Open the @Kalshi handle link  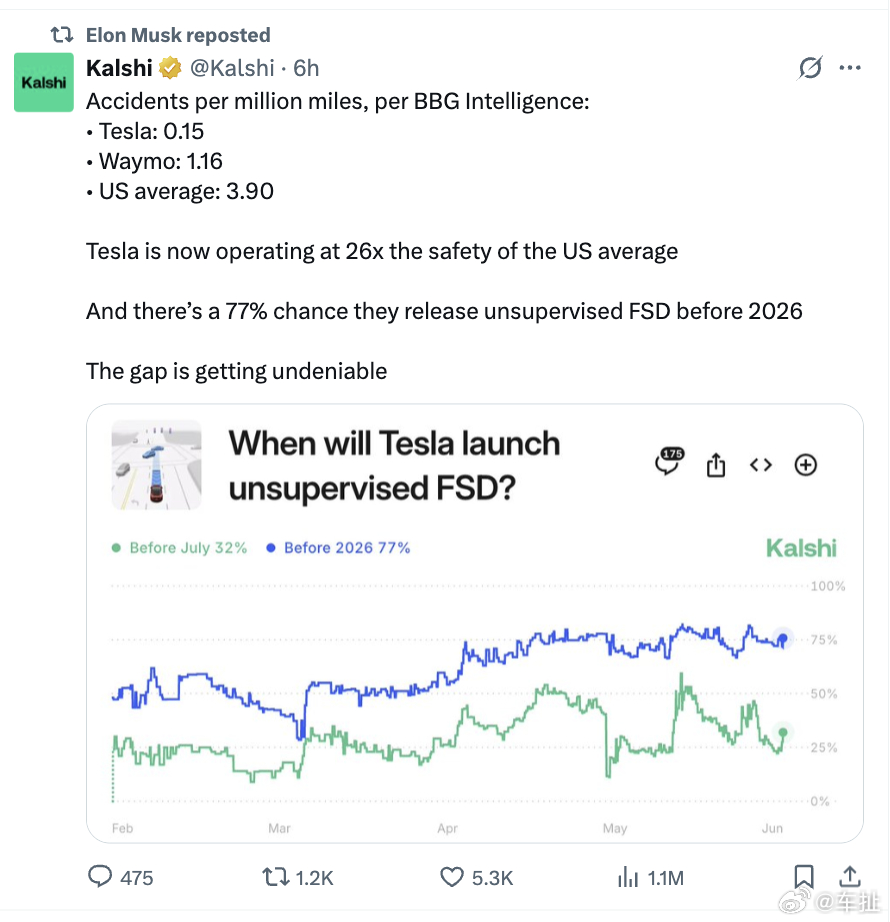point(232,68)
